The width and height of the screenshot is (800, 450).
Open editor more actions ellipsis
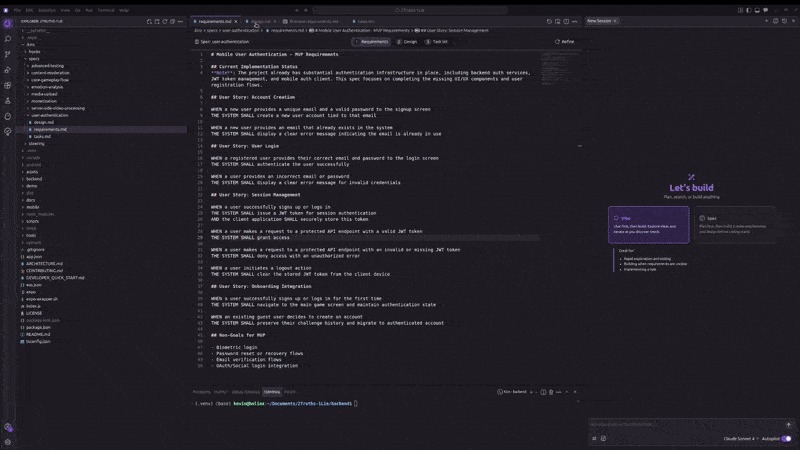pos(574,21)
